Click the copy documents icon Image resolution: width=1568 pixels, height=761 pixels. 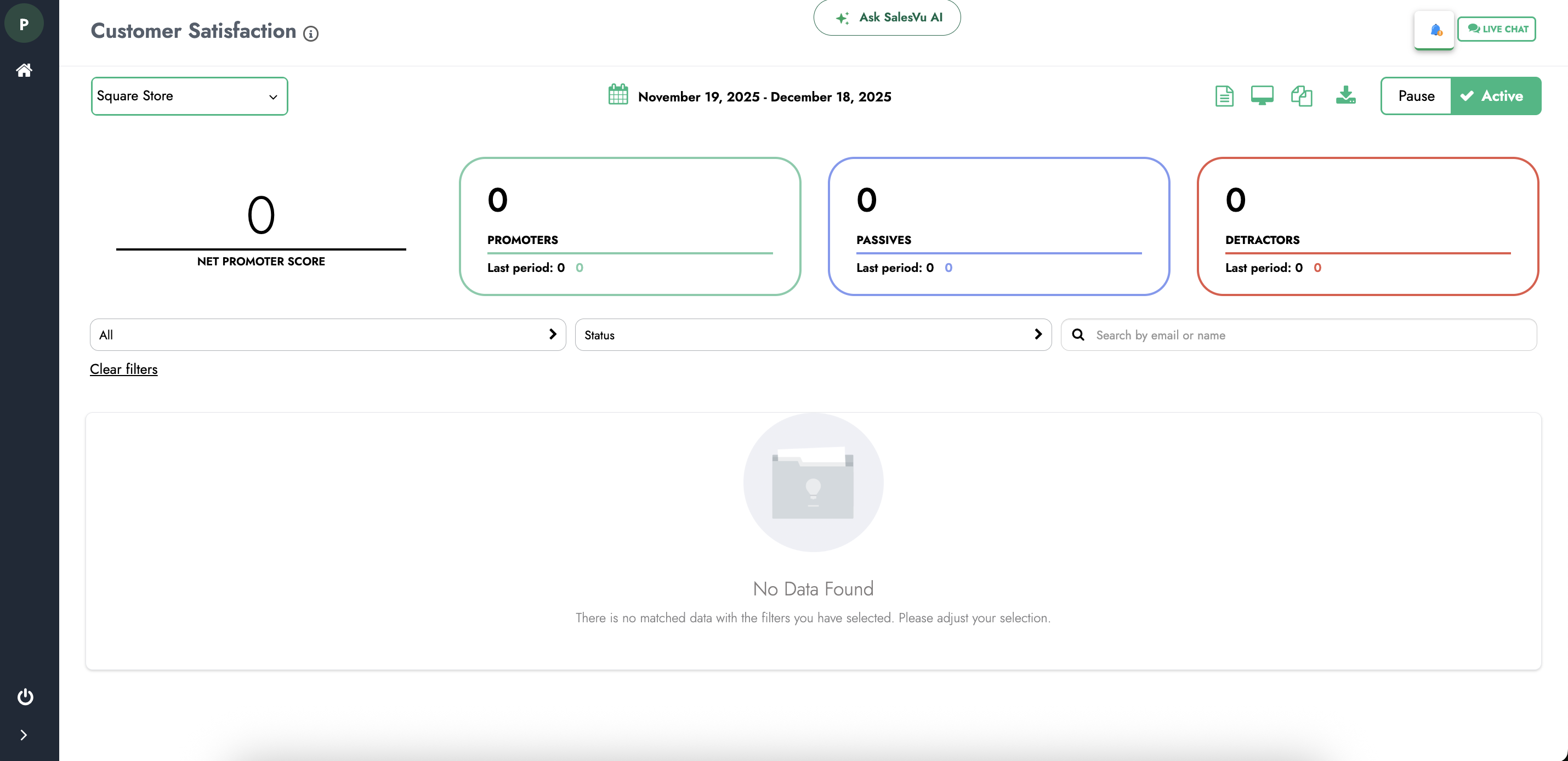(x=1302, y=96)
